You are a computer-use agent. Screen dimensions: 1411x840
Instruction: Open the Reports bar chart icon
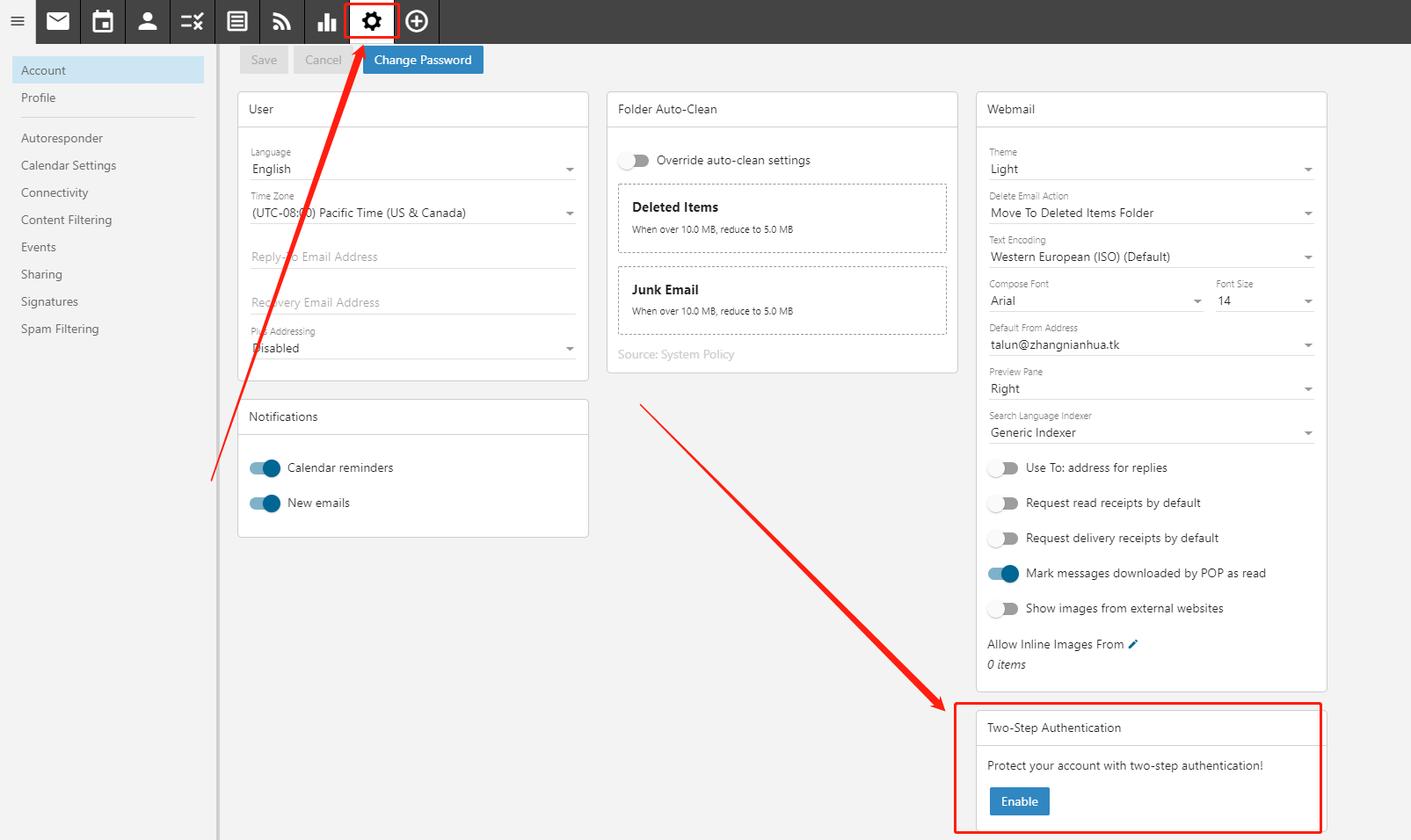click(x=327, y=21)
